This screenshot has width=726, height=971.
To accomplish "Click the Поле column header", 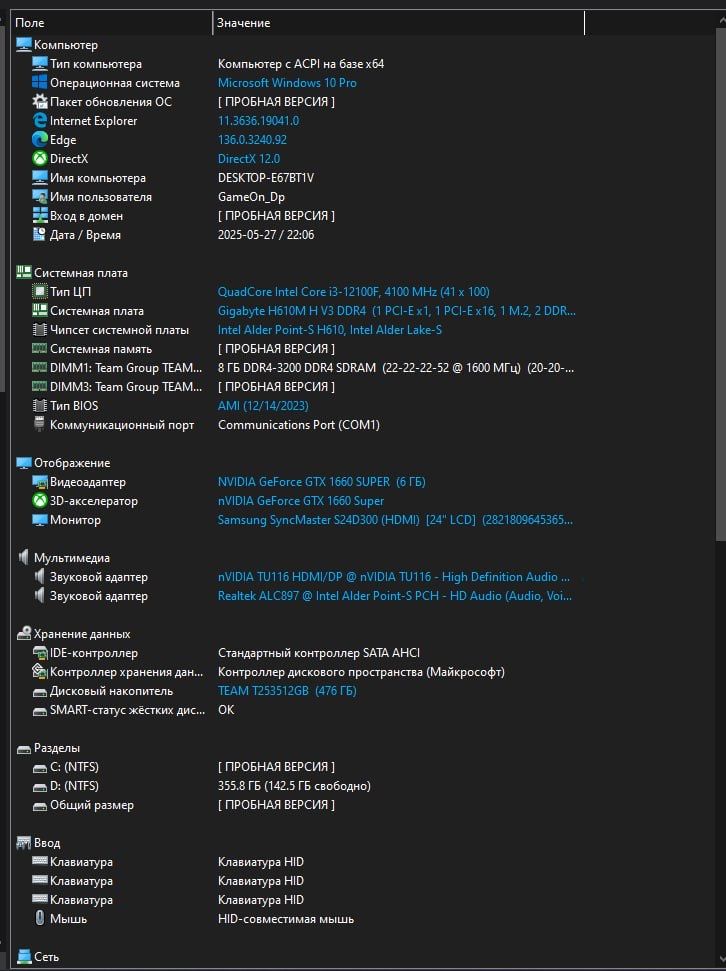I will tap(112, 23).
